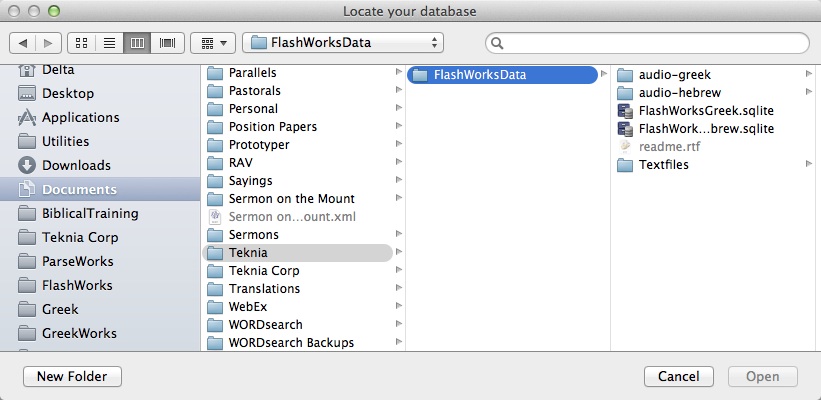Select Downloads in the sidebar
This screenshot has height=400, width=821.
[x=76, y=165]
